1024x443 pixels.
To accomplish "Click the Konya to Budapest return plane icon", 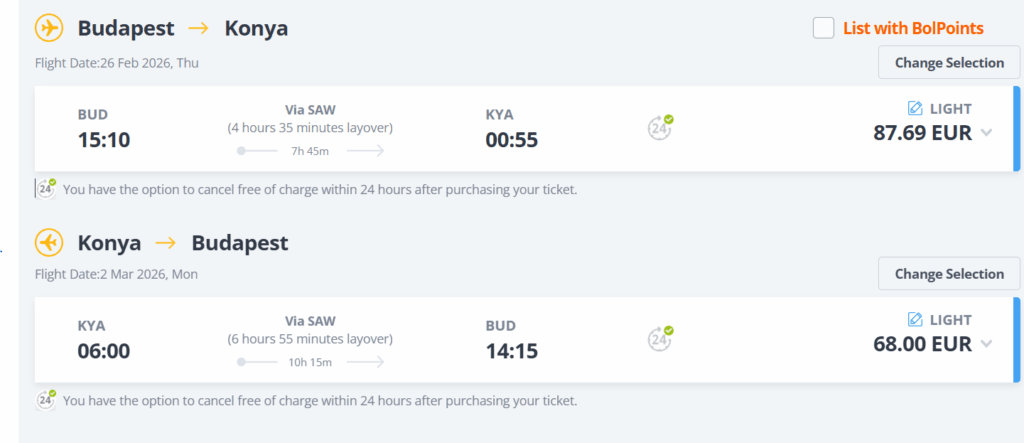I will click(49, 243).
